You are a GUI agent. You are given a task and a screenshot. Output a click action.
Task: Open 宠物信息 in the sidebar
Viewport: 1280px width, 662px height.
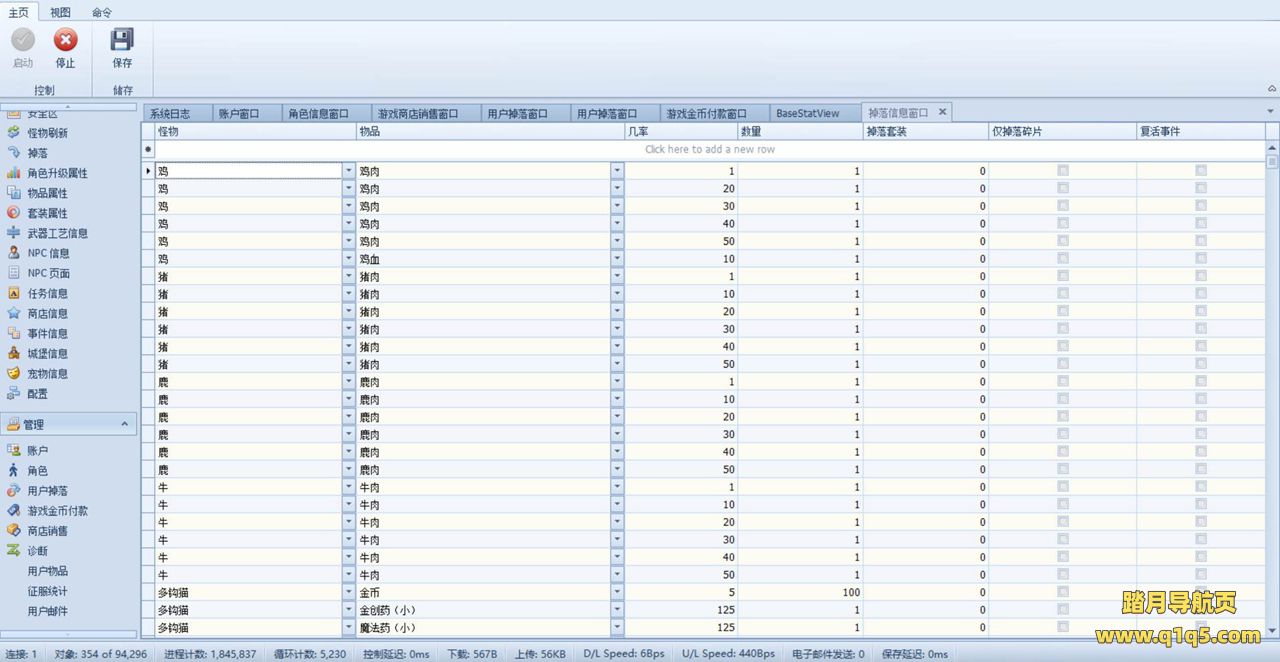point(47,373)
